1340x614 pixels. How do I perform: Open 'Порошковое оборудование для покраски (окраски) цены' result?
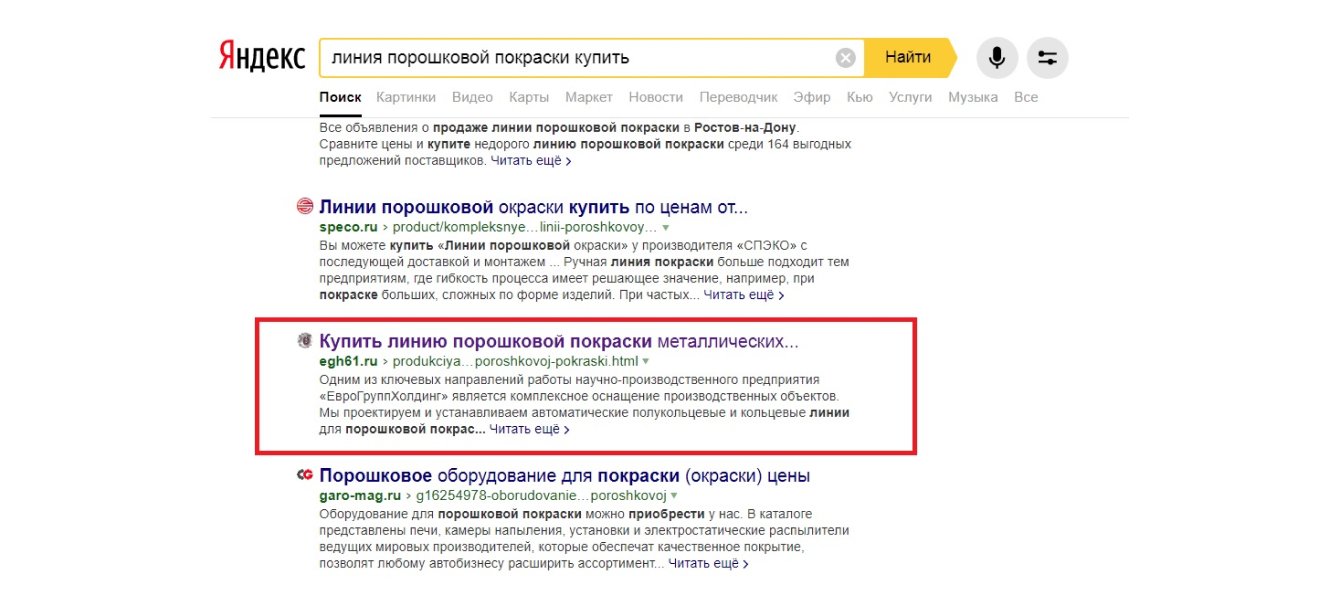coord(564,476)
